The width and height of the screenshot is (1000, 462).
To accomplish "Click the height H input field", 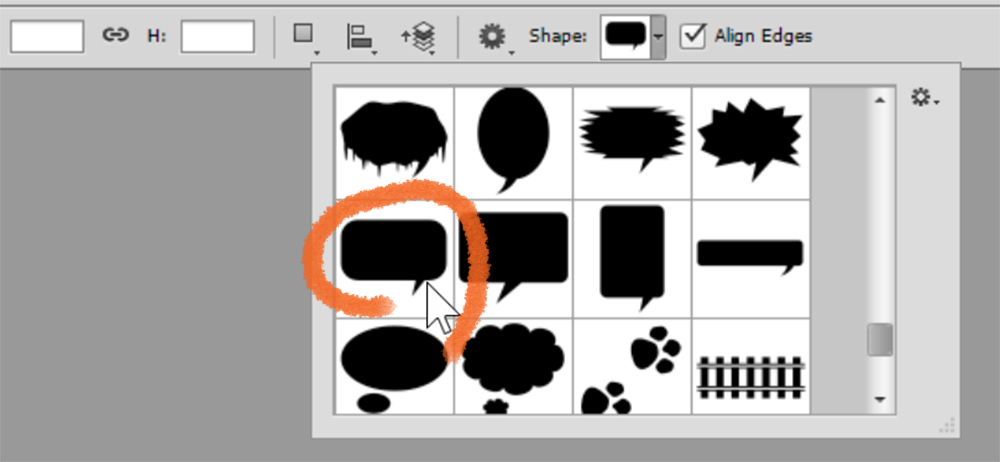I will (217, 36).
